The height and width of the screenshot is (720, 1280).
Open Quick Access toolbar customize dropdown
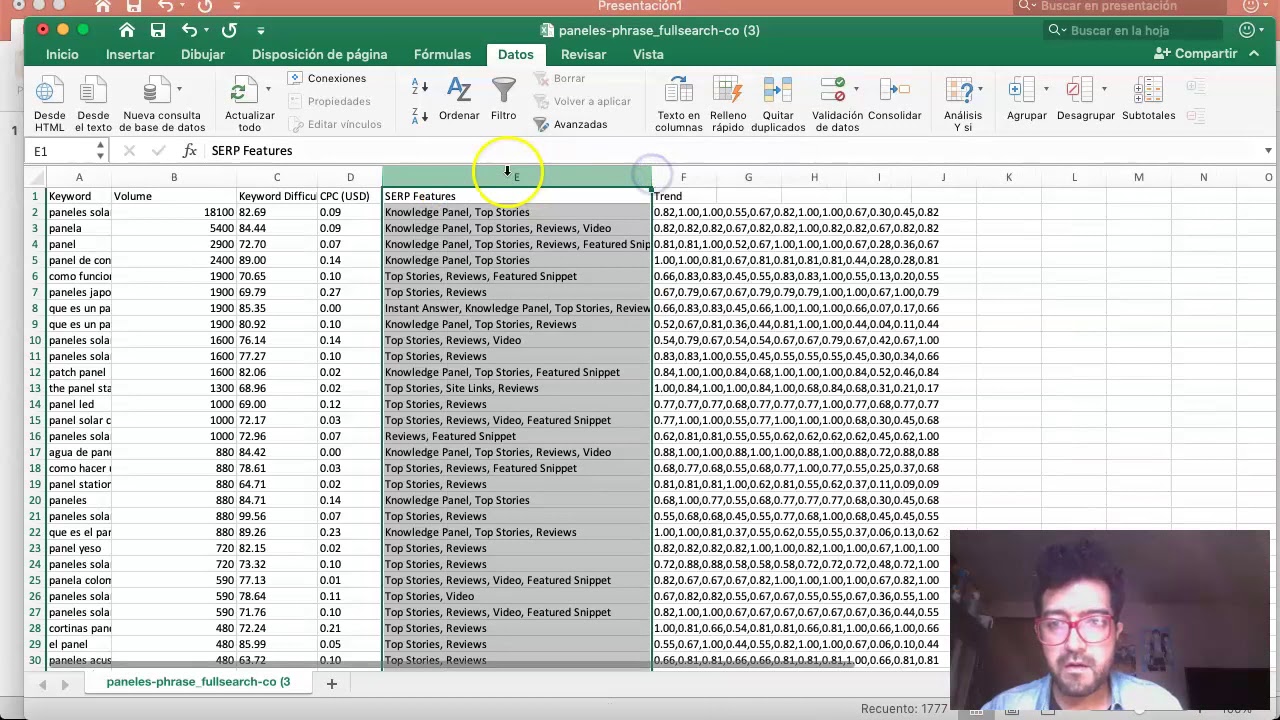260,31
